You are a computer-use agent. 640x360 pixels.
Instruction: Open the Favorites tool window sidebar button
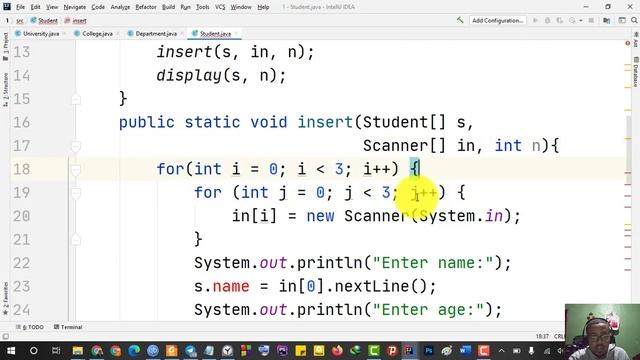pos(5,299)
